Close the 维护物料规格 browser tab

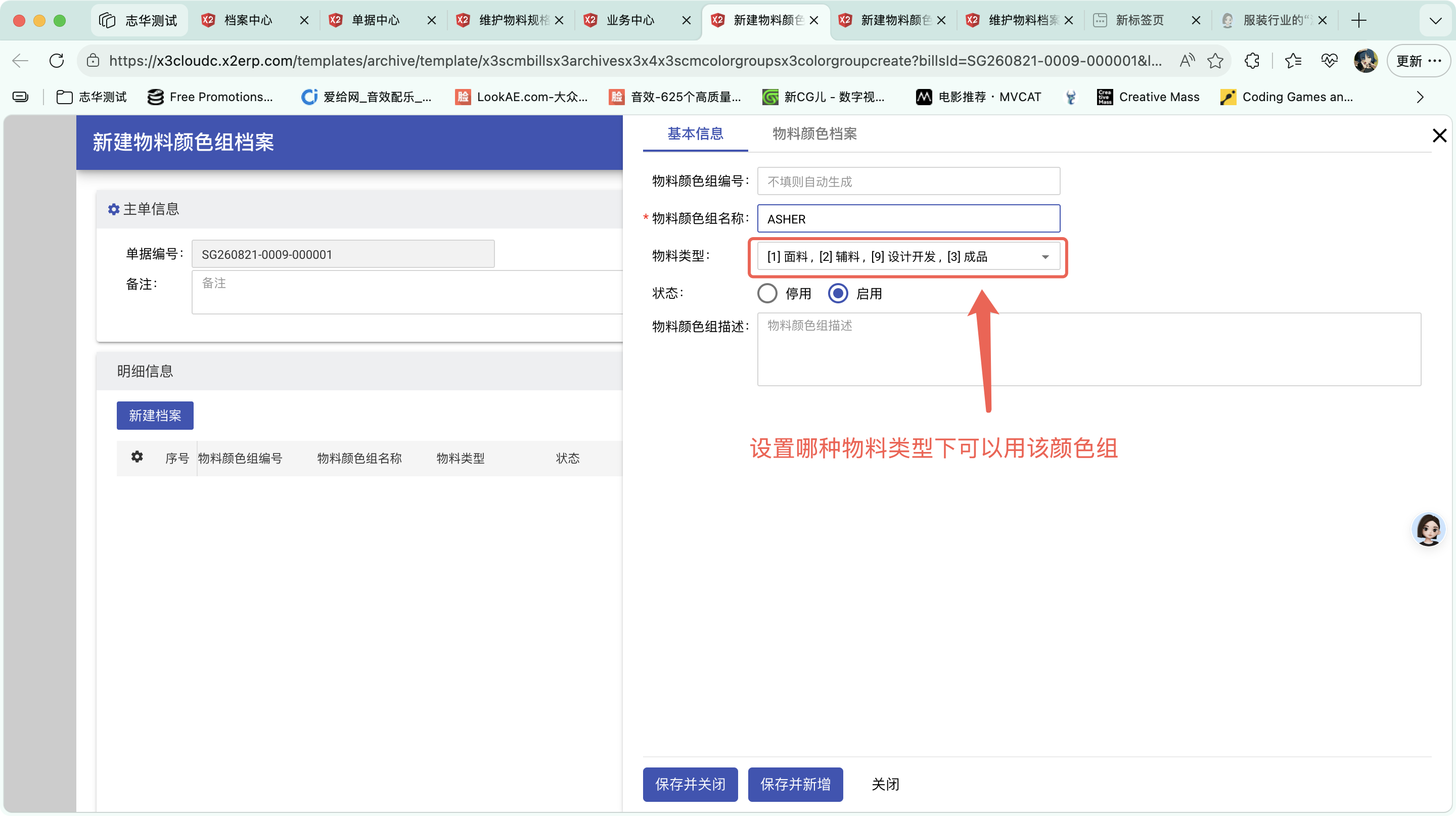point(559,20)
